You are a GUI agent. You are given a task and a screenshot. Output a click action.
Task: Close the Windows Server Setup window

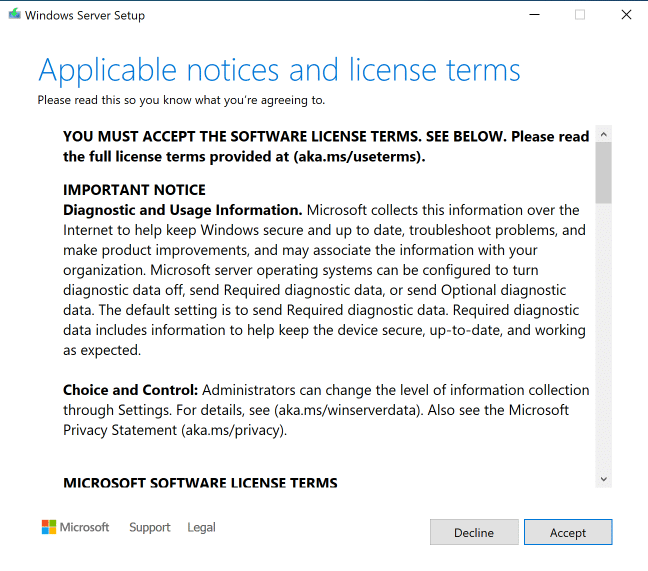626,15
